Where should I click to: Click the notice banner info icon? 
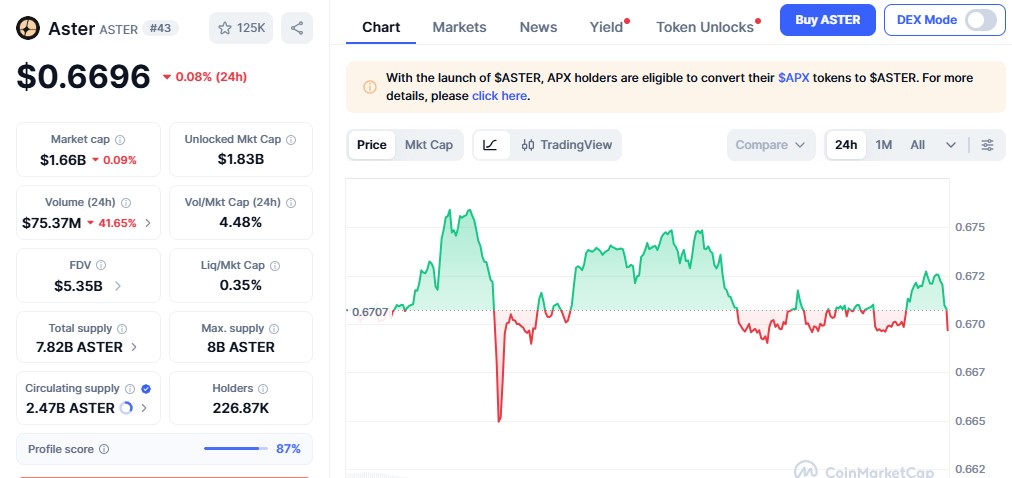[x=370, y=87]
